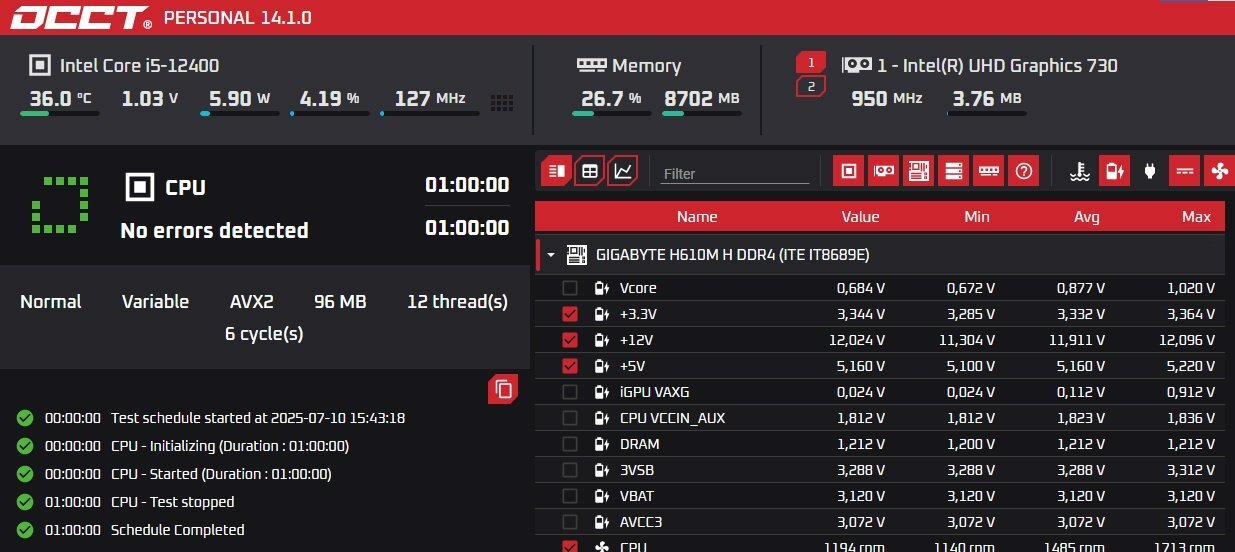Image resolution: width=1235 pixels, height=552 pixels.
Task: Click the OCCT logo in the title bar
Action: tap(82, 18)
